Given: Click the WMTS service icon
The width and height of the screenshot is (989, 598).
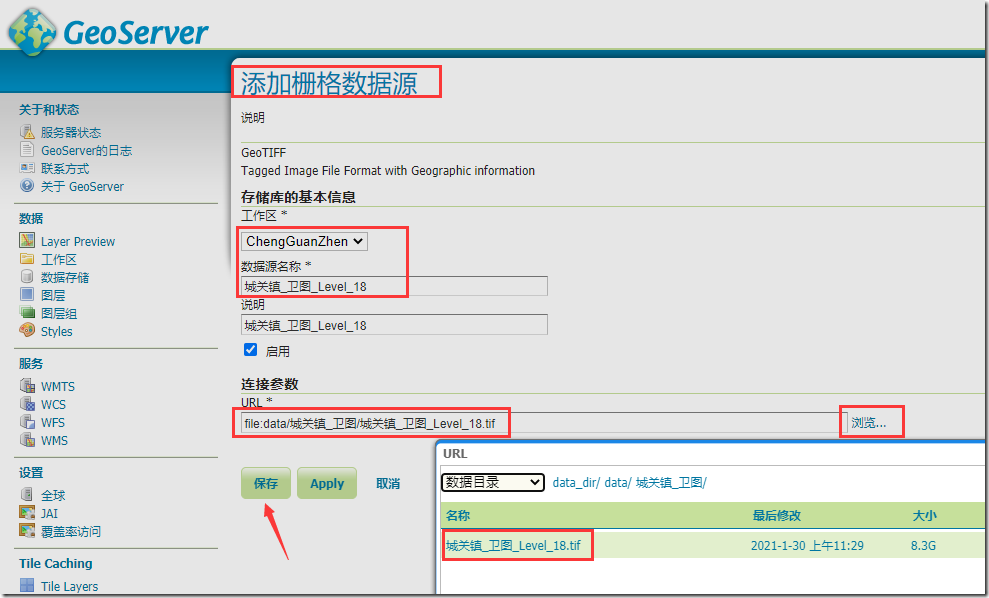Looking at the screenshot, I should tap(27, 385).
